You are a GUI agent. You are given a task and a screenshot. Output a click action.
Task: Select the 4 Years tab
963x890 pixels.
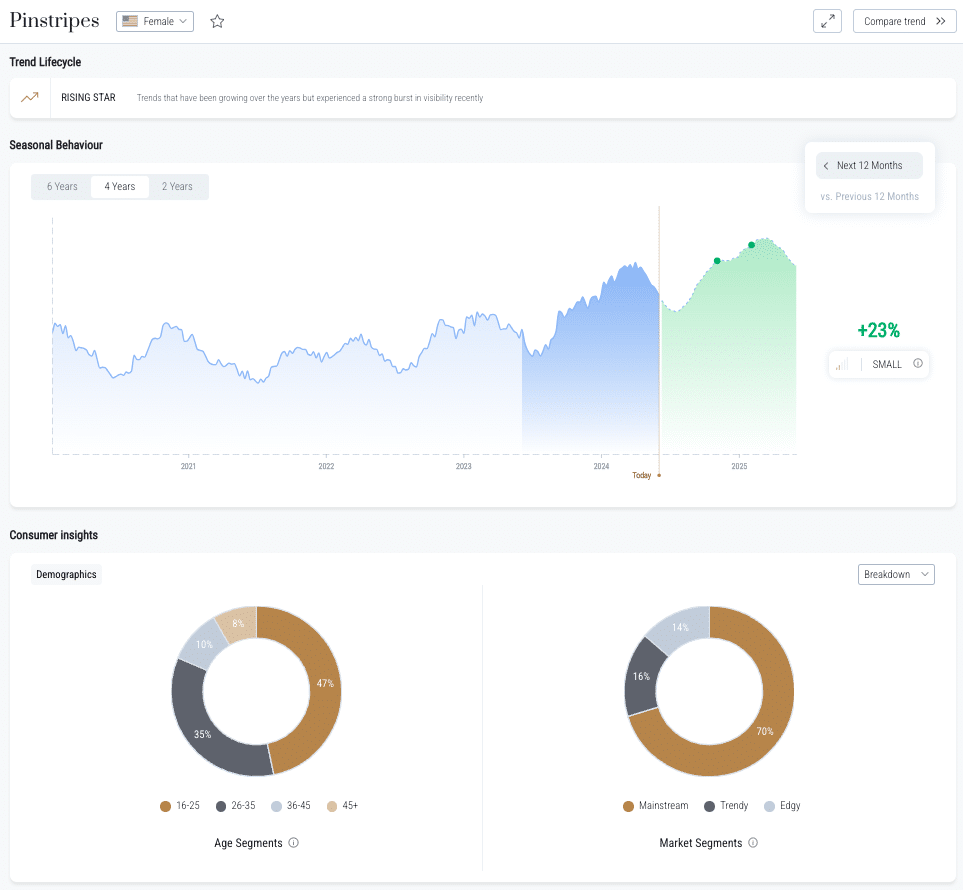pos(120,186)
